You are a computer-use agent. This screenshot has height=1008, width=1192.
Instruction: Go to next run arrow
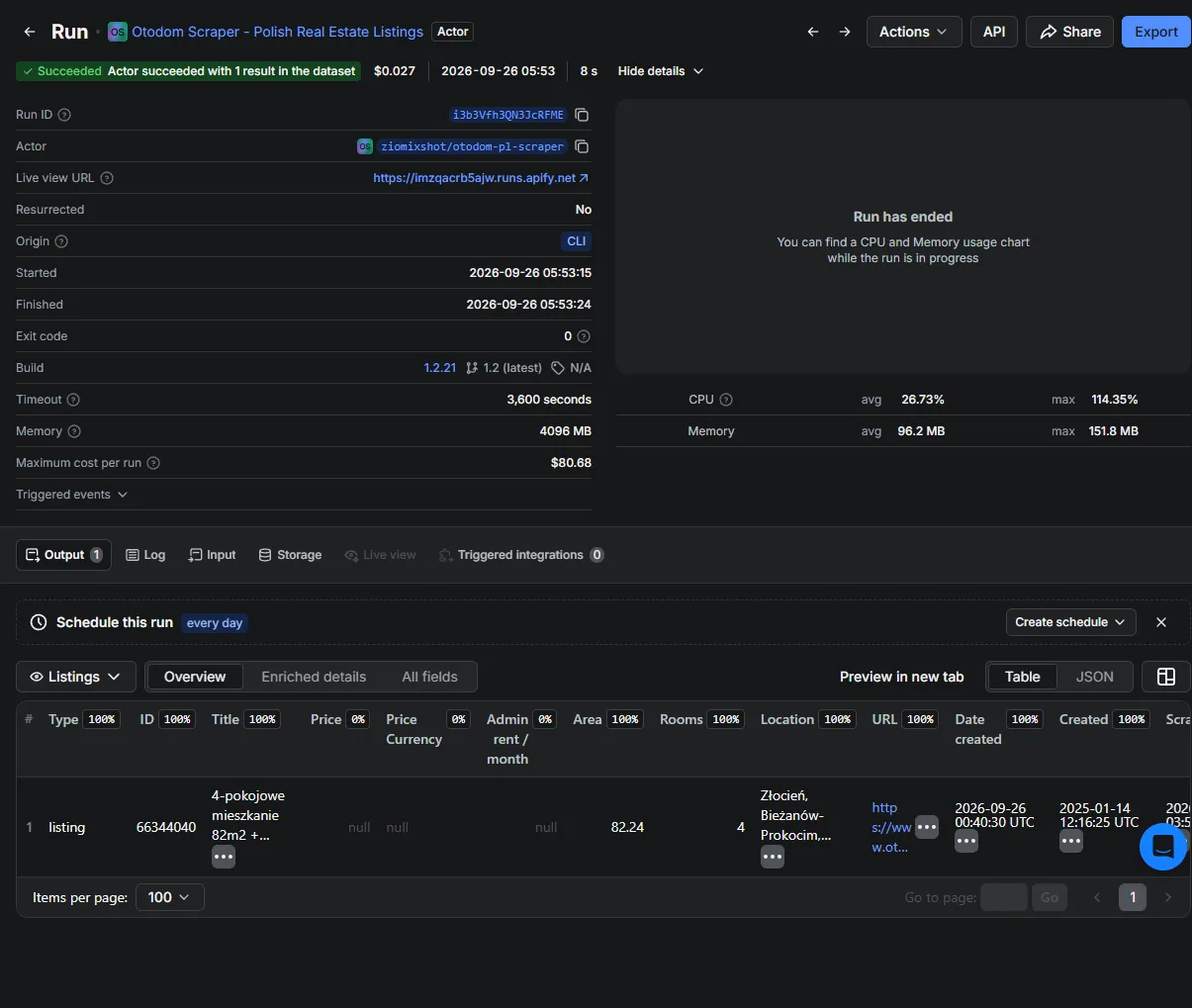coord(845,32)
